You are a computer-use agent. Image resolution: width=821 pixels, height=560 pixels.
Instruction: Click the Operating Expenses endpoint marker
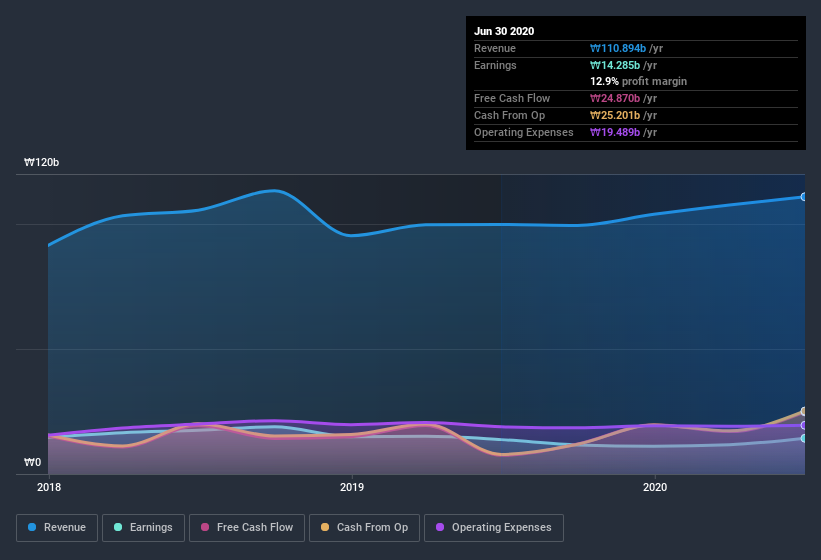(804, 425)
